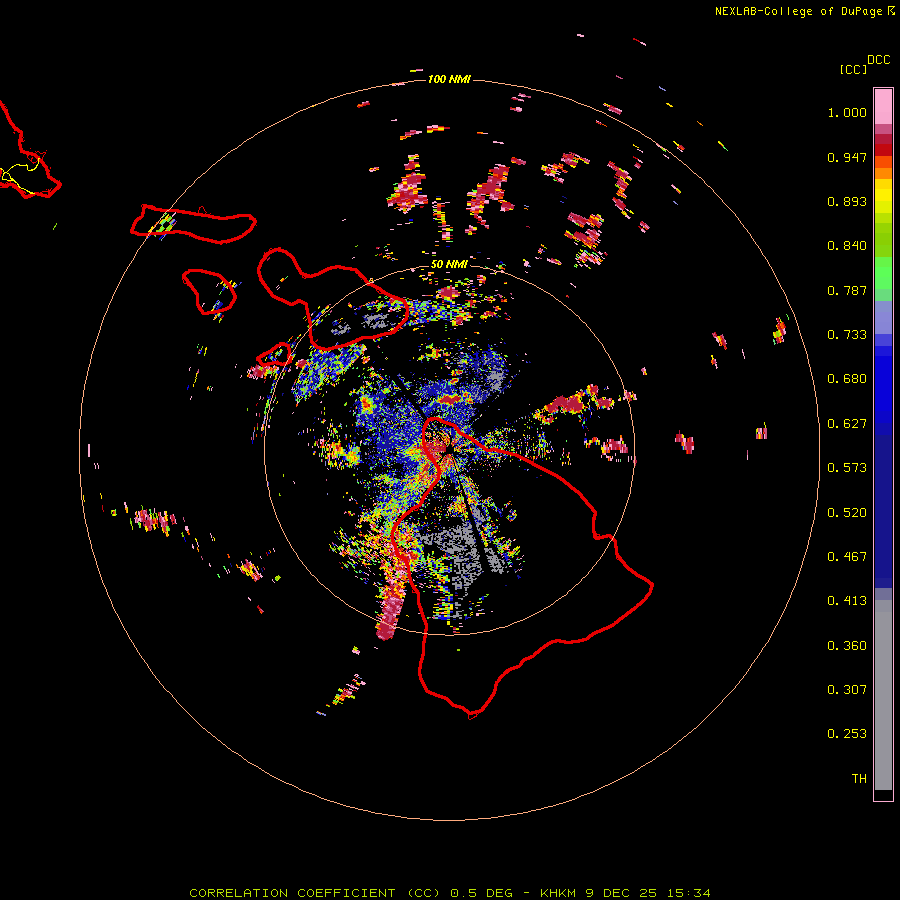This screenshot has height=900, width=900.
Task: Click the 0.787 color scale value
Action: click(847, 290)
